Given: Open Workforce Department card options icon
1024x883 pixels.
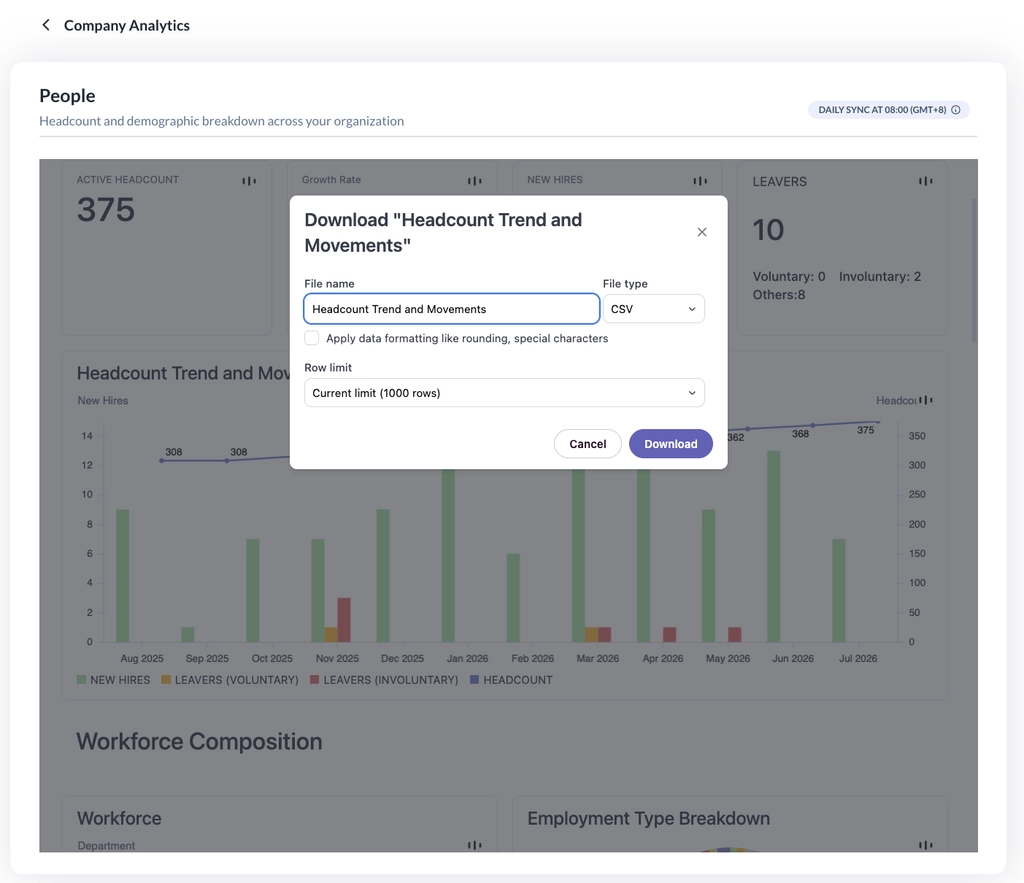Looking at the screenshot, I should tap(474, 845).
